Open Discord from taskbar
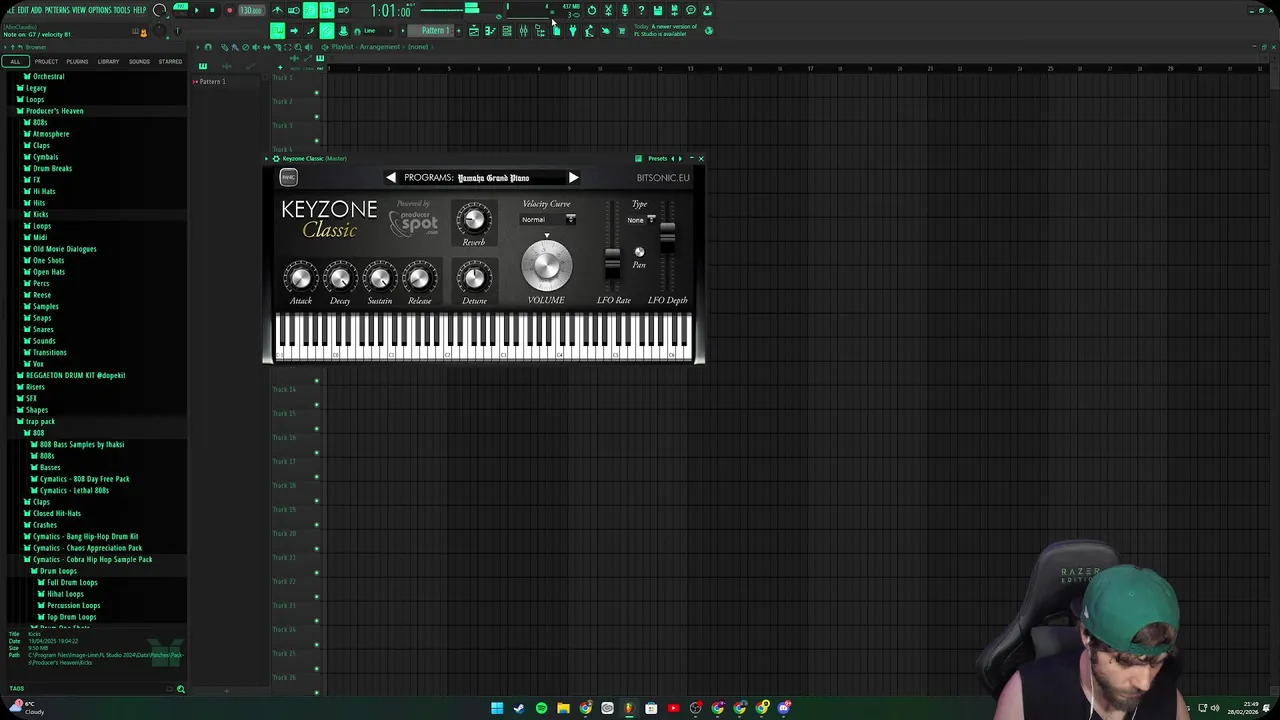This screenshot has height=720, width=1280. coord(784,708)
